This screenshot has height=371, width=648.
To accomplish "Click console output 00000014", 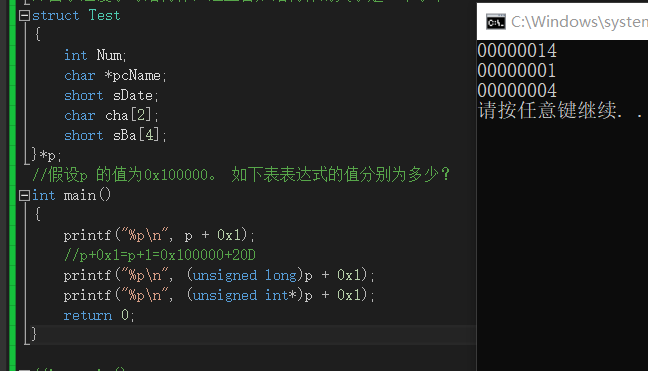I will (517, 51).
